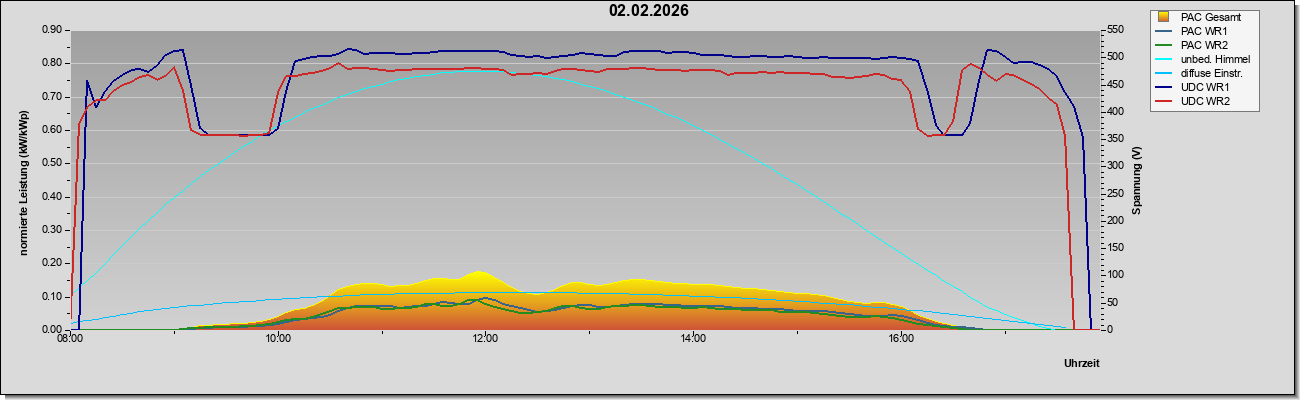Click the 12:00 tick label on time axis
The image size is (1300, 400).
485,339
